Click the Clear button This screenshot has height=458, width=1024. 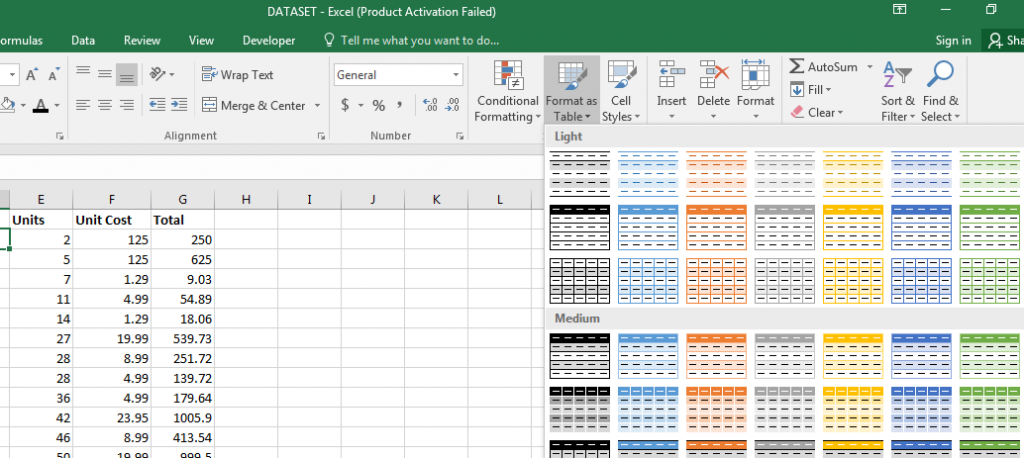point(818,112)
